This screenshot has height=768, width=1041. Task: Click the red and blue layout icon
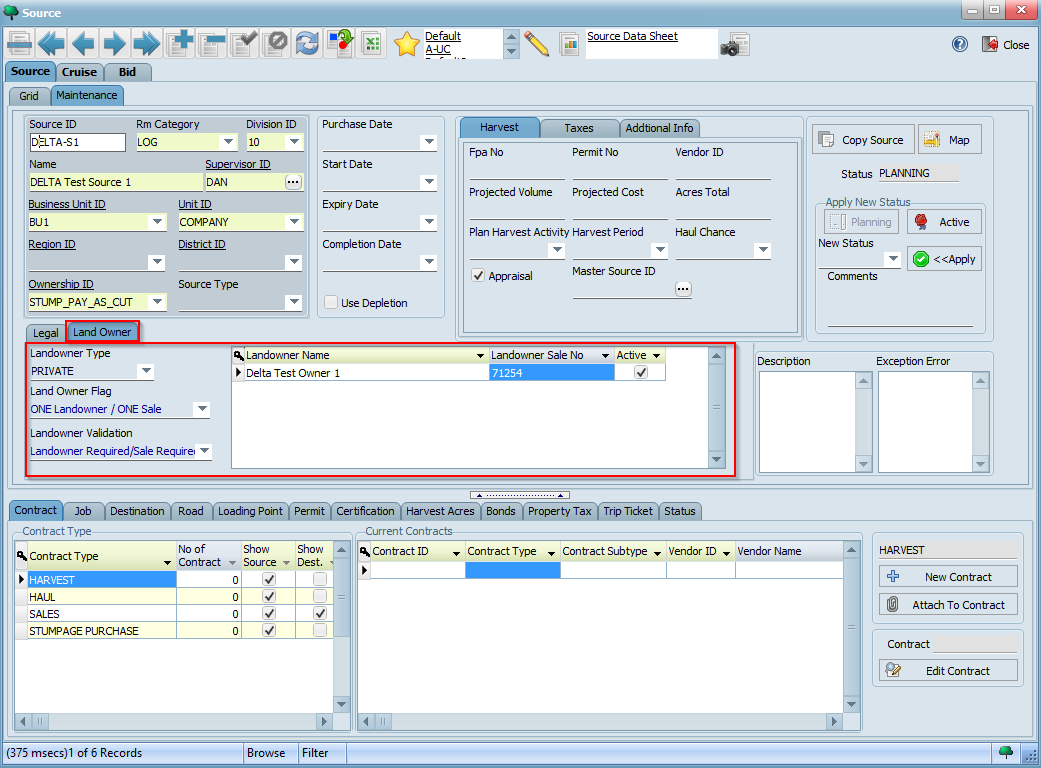click(x=341, y=44)
